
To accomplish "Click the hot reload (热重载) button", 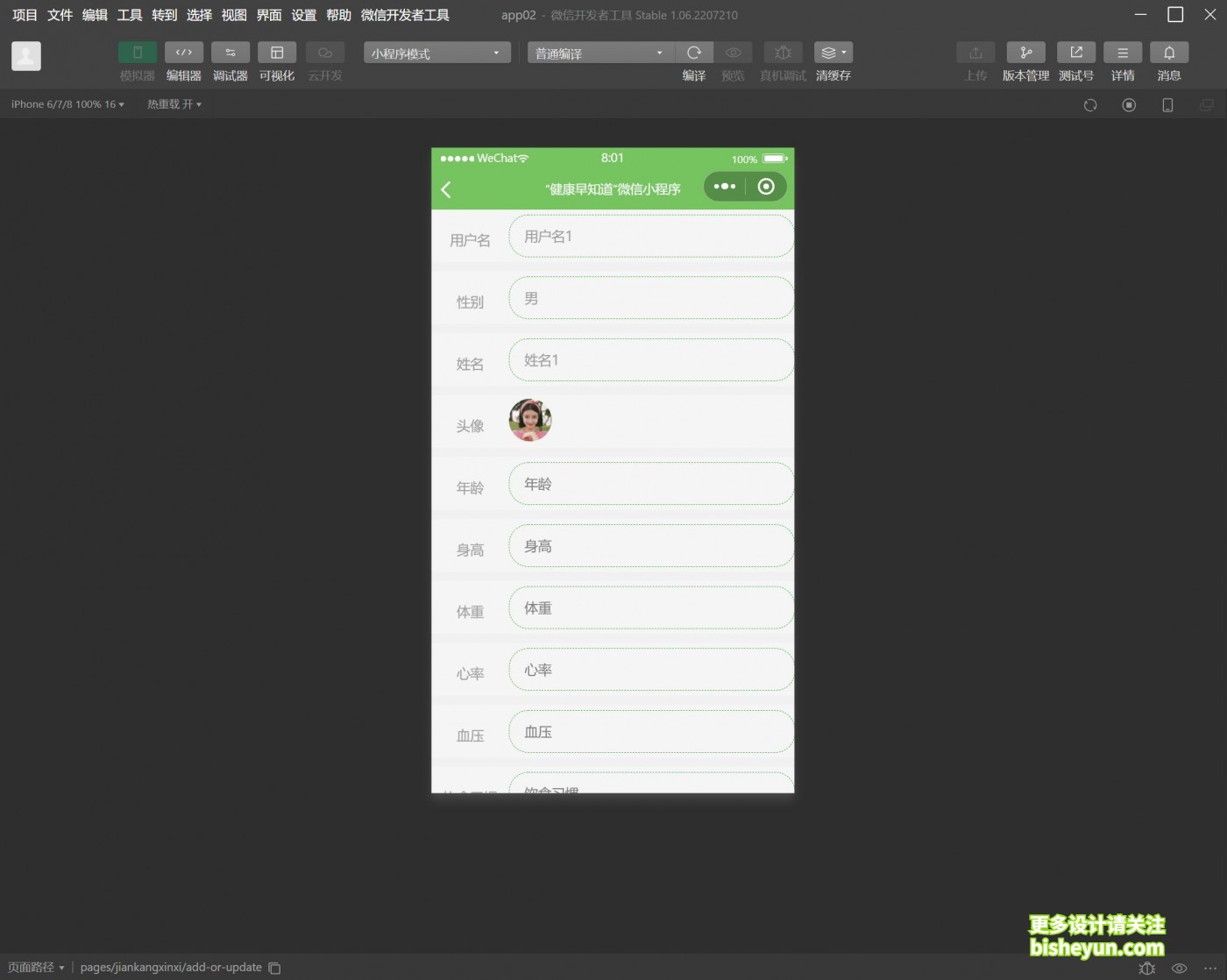I will pyautogui.click(x=174, y=104).
